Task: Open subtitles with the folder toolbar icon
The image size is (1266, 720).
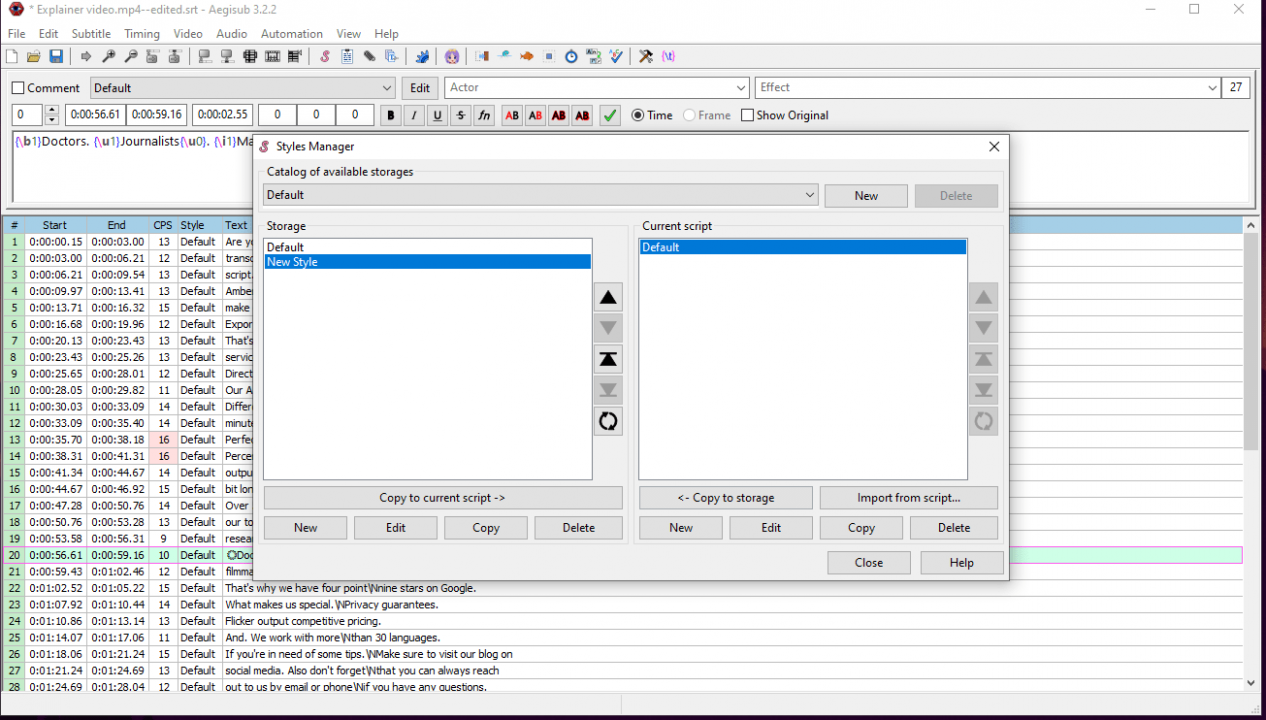Action: pos(34,57)
